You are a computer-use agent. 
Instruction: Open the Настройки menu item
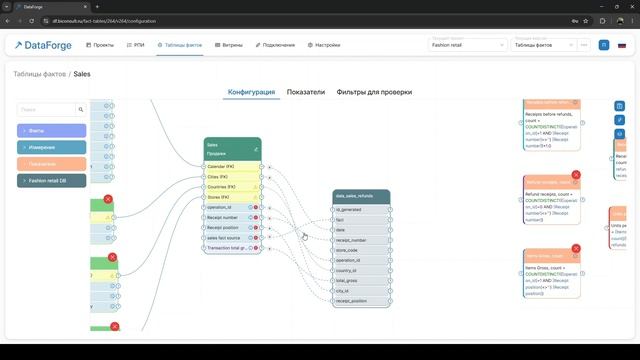coord(324,45)
